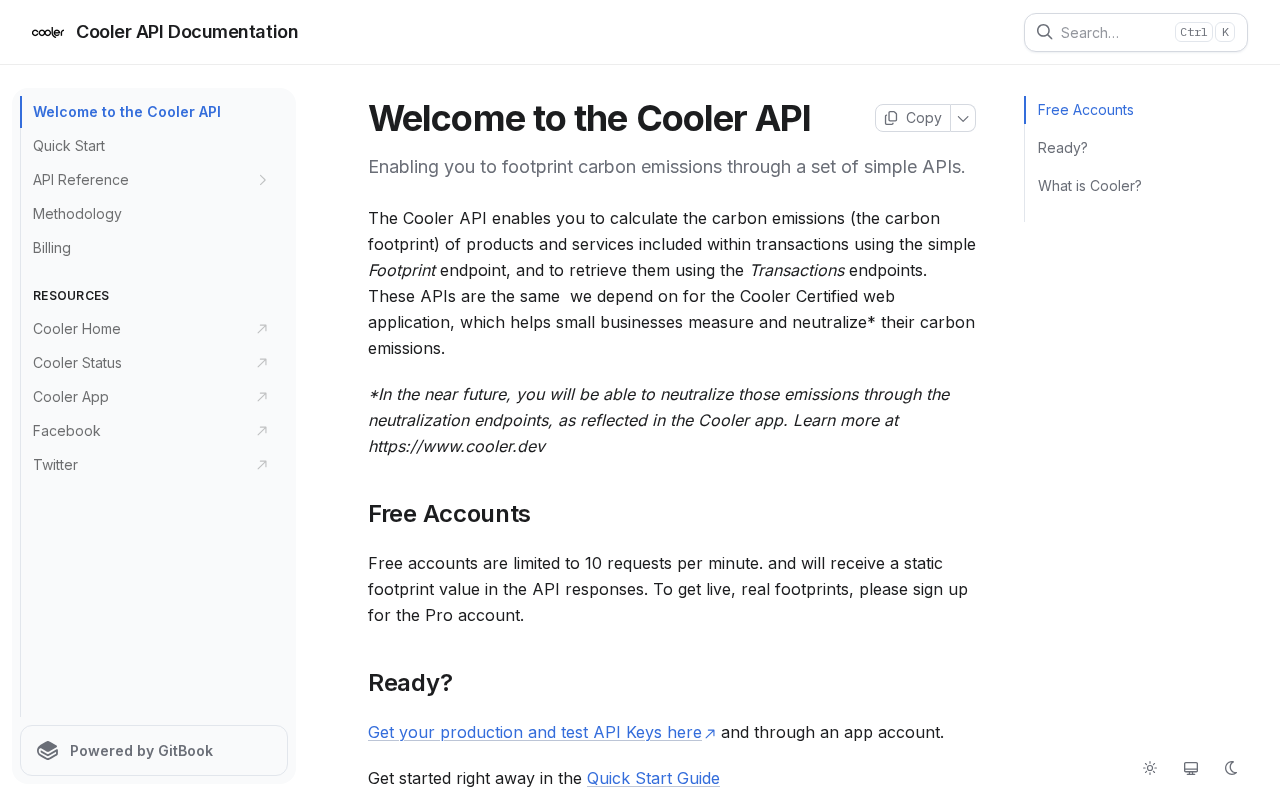Jump to What is Cooler? section

click(1089, 186)
